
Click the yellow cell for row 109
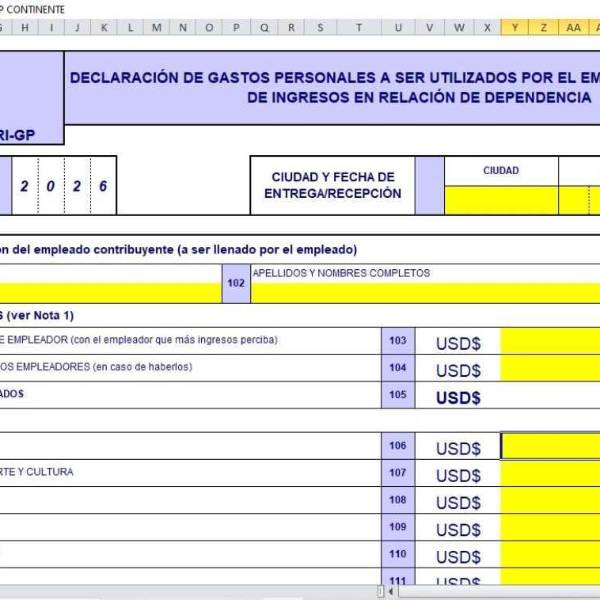[x=550, y=528]
